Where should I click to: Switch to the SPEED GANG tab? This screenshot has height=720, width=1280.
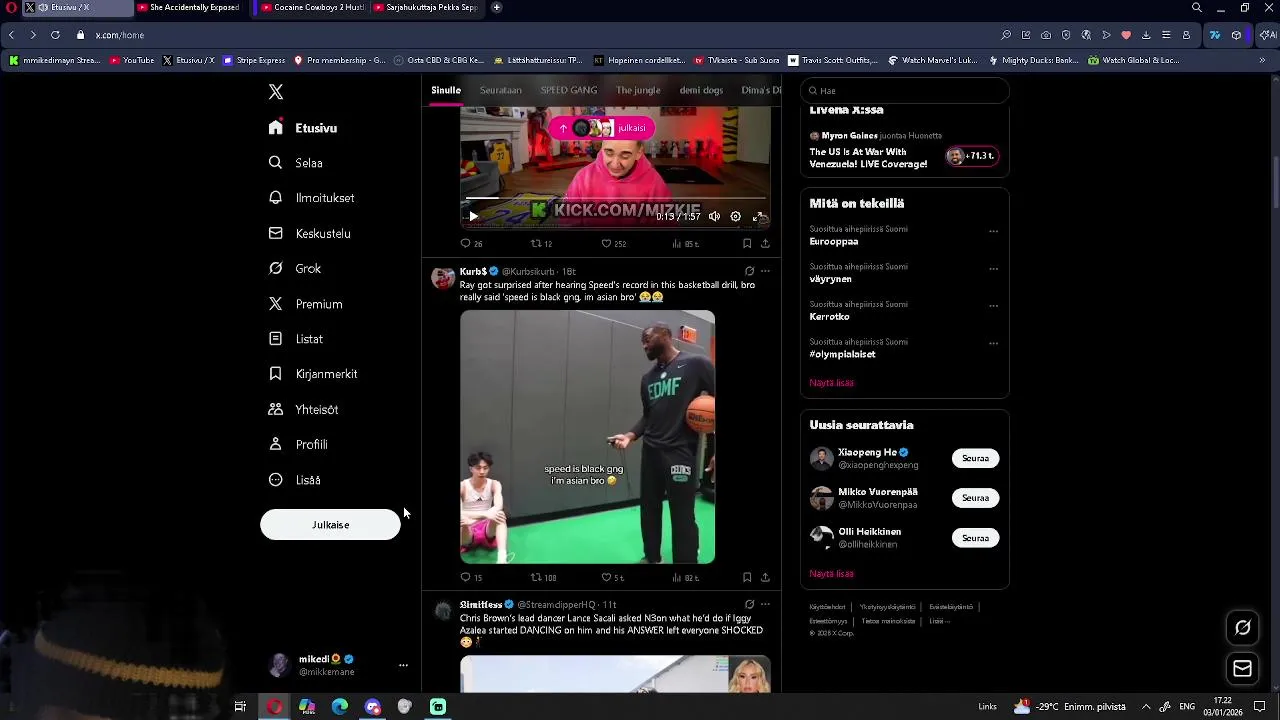[x=569, y=90]
